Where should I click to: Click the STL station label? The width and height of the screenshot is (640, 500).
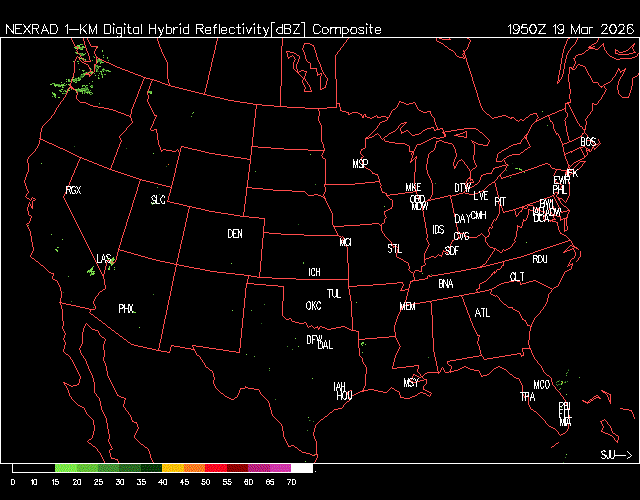click(394, 247)
